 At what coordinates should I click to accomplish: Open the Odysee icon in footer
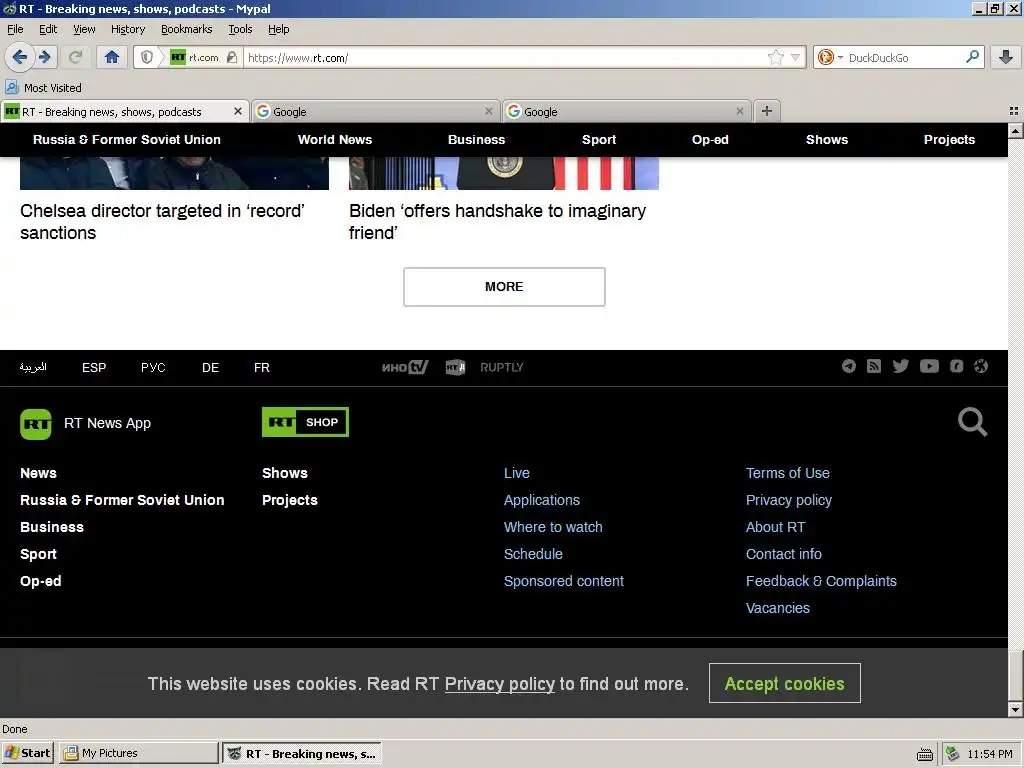click(x=957, y=366)
